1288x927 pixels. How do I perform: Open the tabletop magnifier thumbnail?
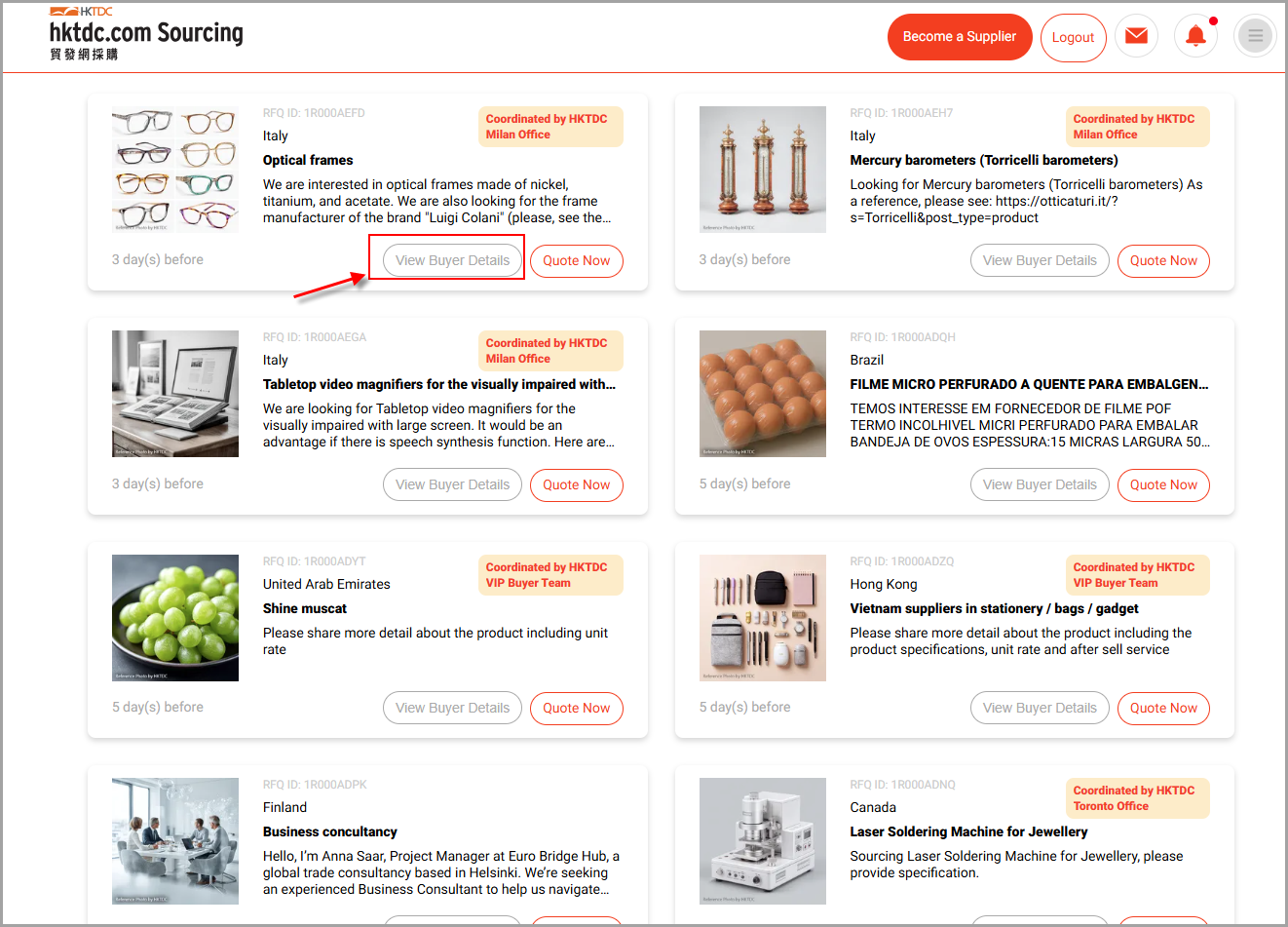[175, 394]
